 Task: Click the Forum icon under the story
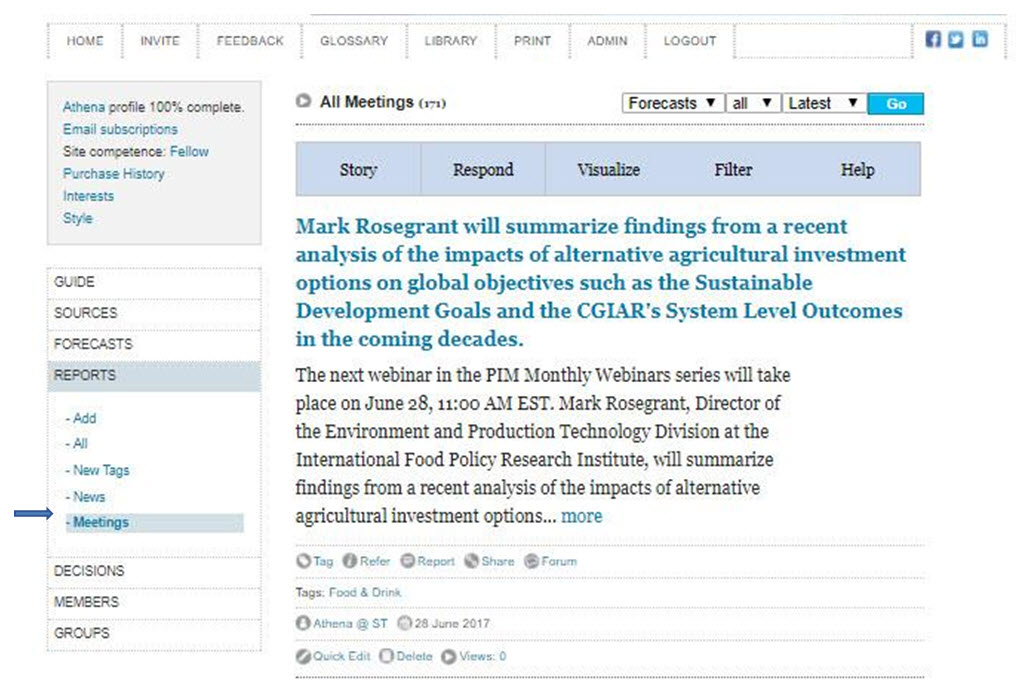[x=531, y=562]
